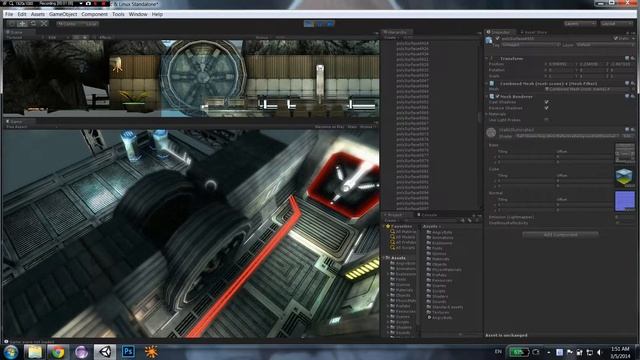Open the Assets menu
The width and height of the screenshot is (640, 360).
[x=38, y=14]
